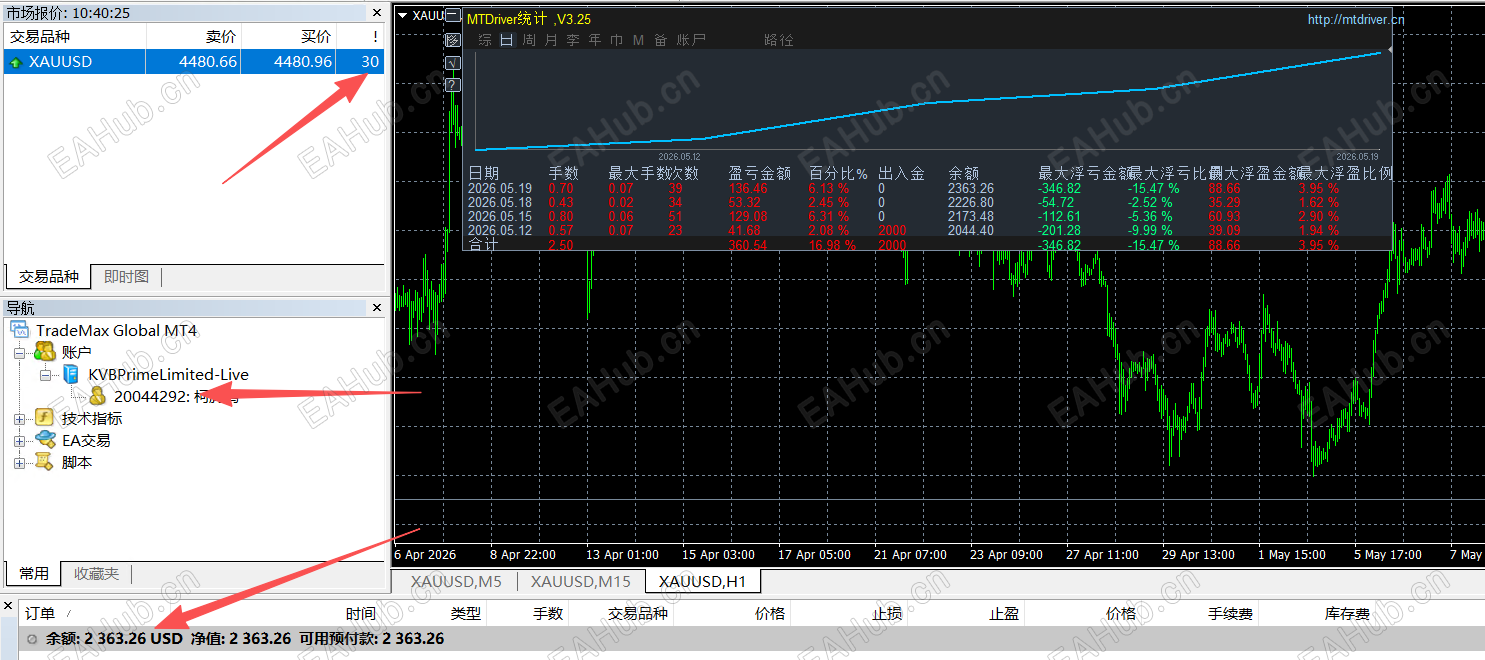This screenshot has width=1485, height=660.
Task: Click the ! spread column header
Action: 361,36
